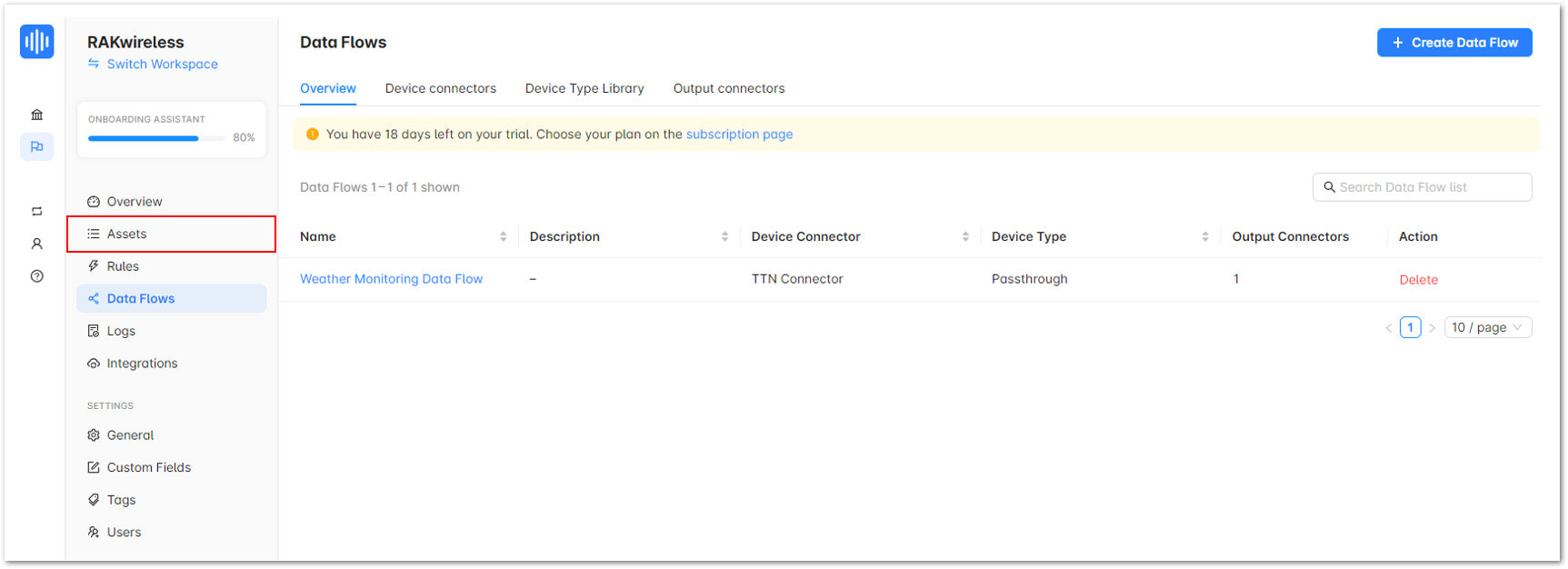Viewport: 1568px width, 569px height.
Task: Sort by Name column arrows
Action: pyautogui.click(x=503, y=236)
